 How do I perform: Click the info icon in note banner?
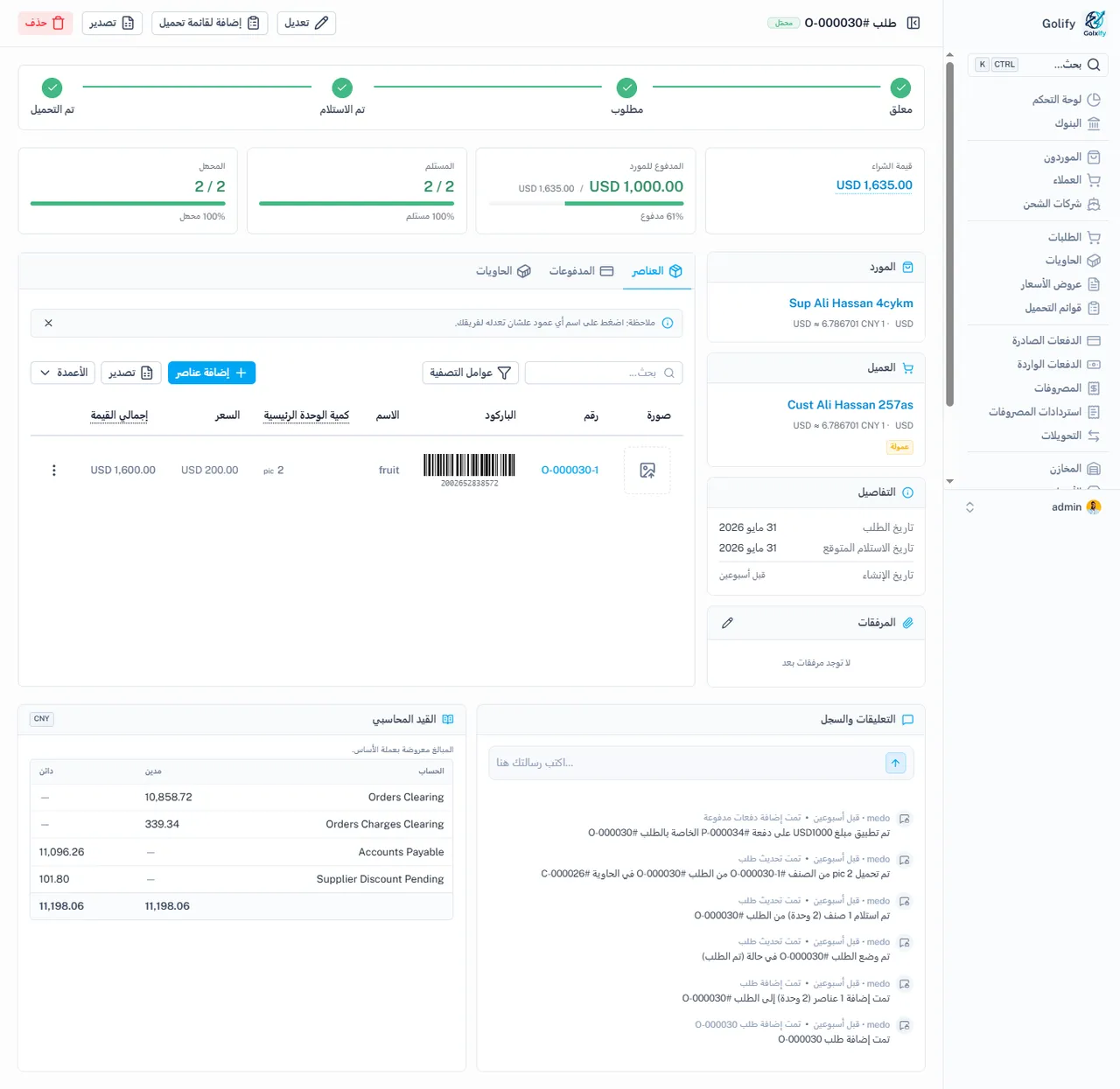[668, 323]
